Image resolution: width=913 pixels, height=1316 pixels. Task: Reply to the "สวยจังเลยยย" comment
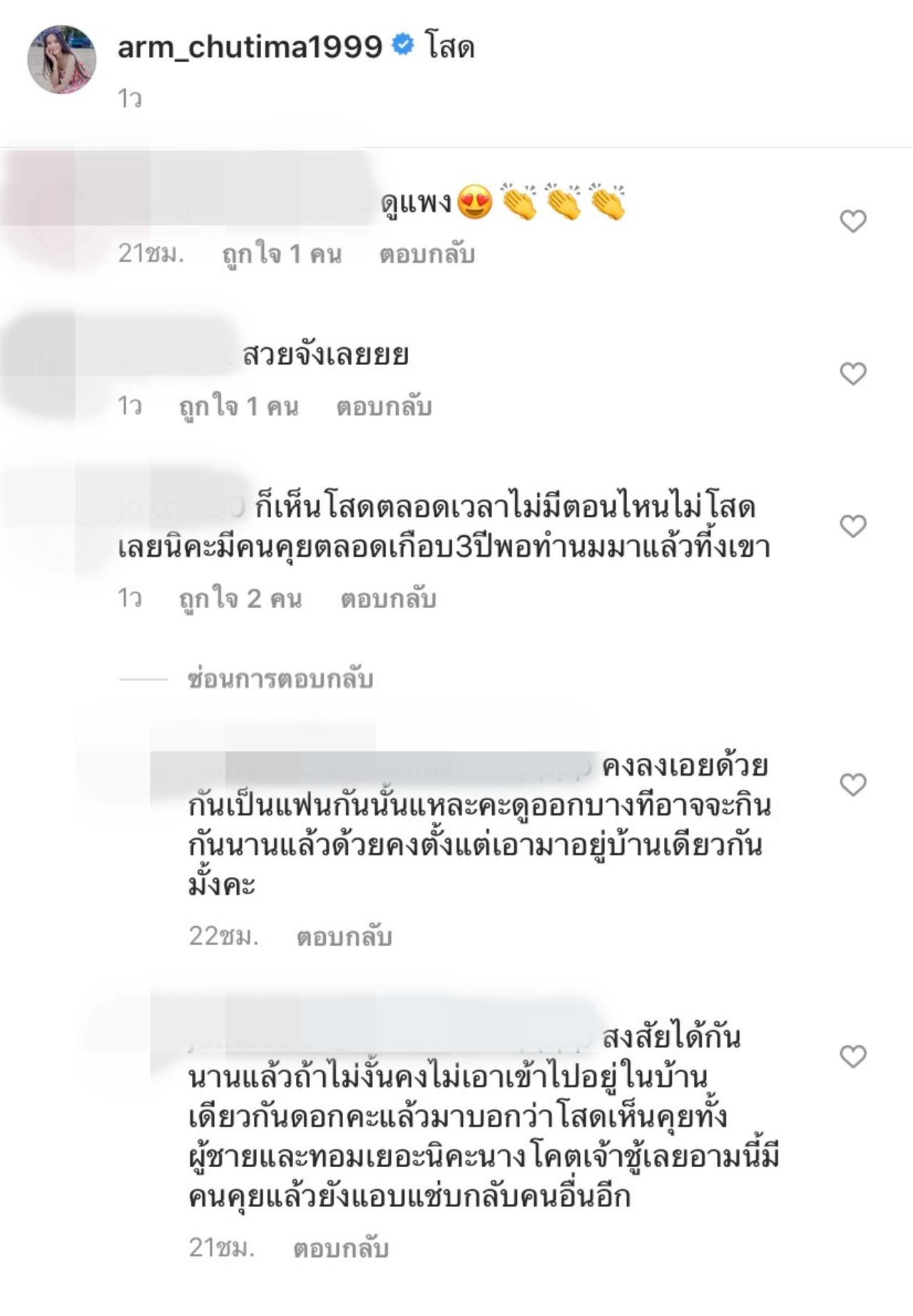384,406
